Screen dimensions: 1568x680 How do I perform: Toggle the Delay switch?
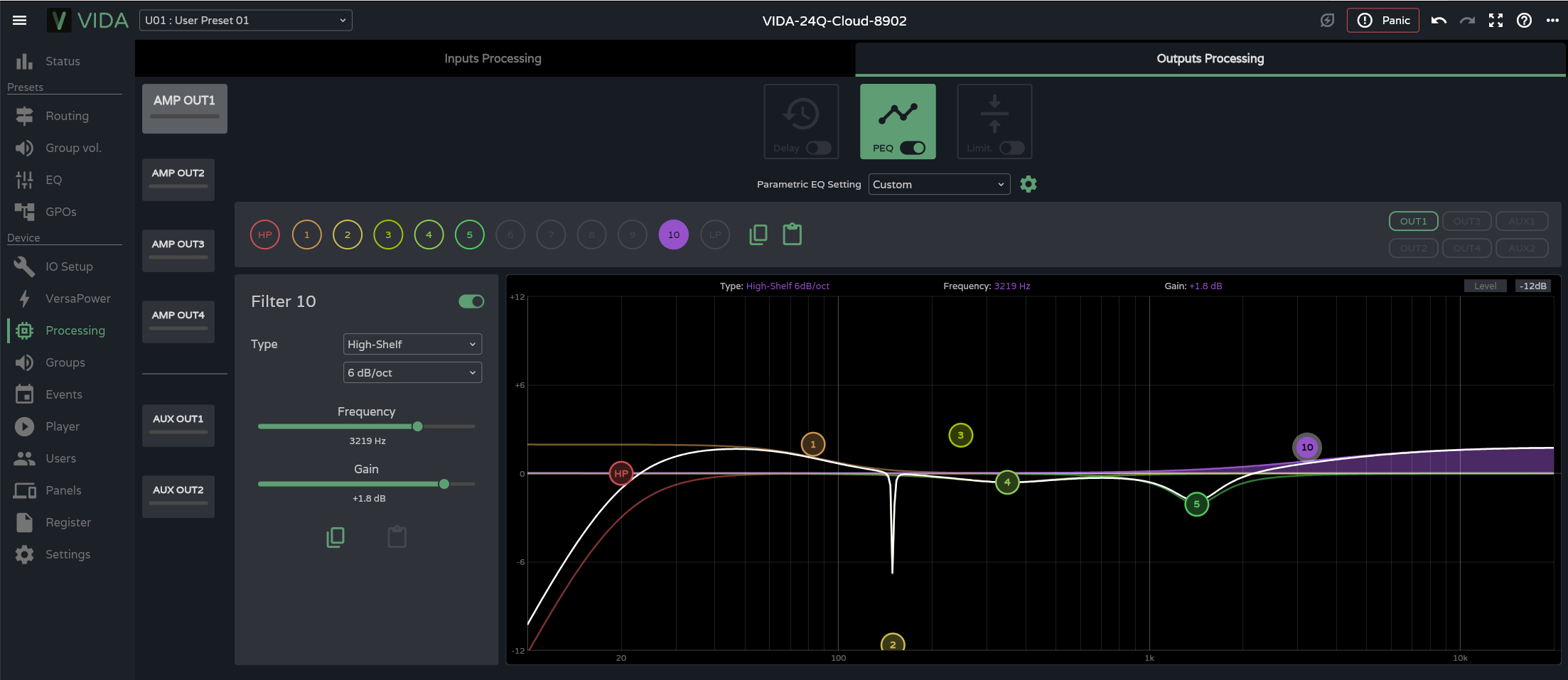point(819,148)
